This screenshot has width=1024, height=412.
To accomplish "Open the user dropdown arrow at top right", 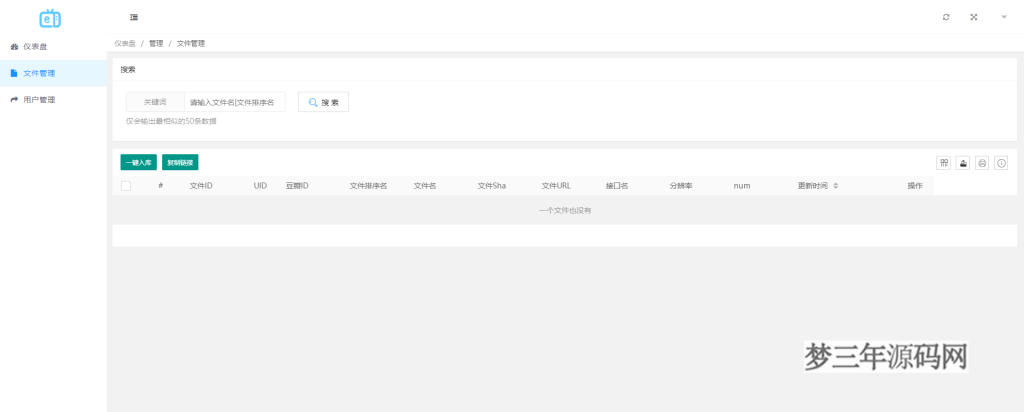I will pyautogui.click(x=1004, y=17).
